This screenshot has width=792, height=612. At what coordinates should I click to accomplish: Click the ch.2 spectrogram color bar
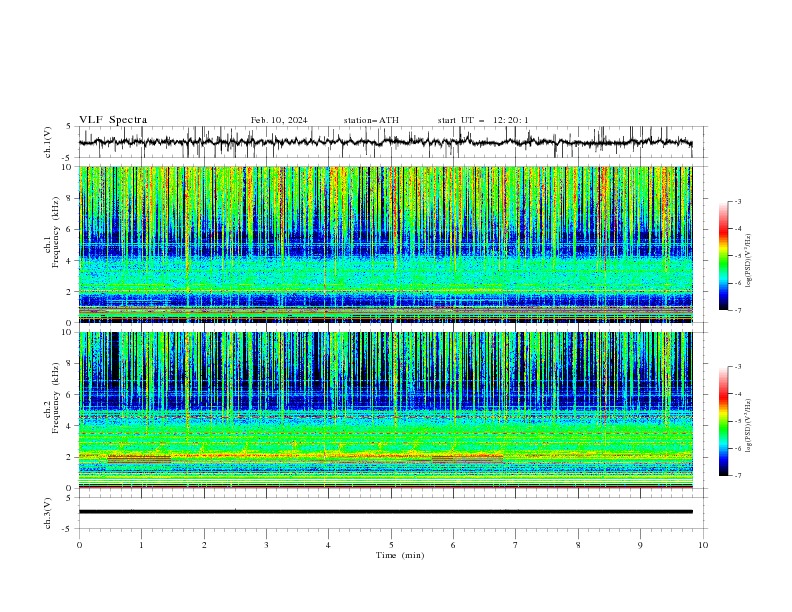724,421
